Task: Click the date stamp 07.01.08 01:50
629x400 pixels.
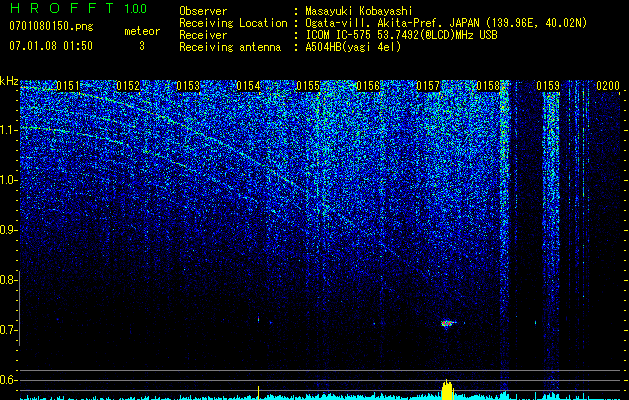Action: (x=51, y=45)
